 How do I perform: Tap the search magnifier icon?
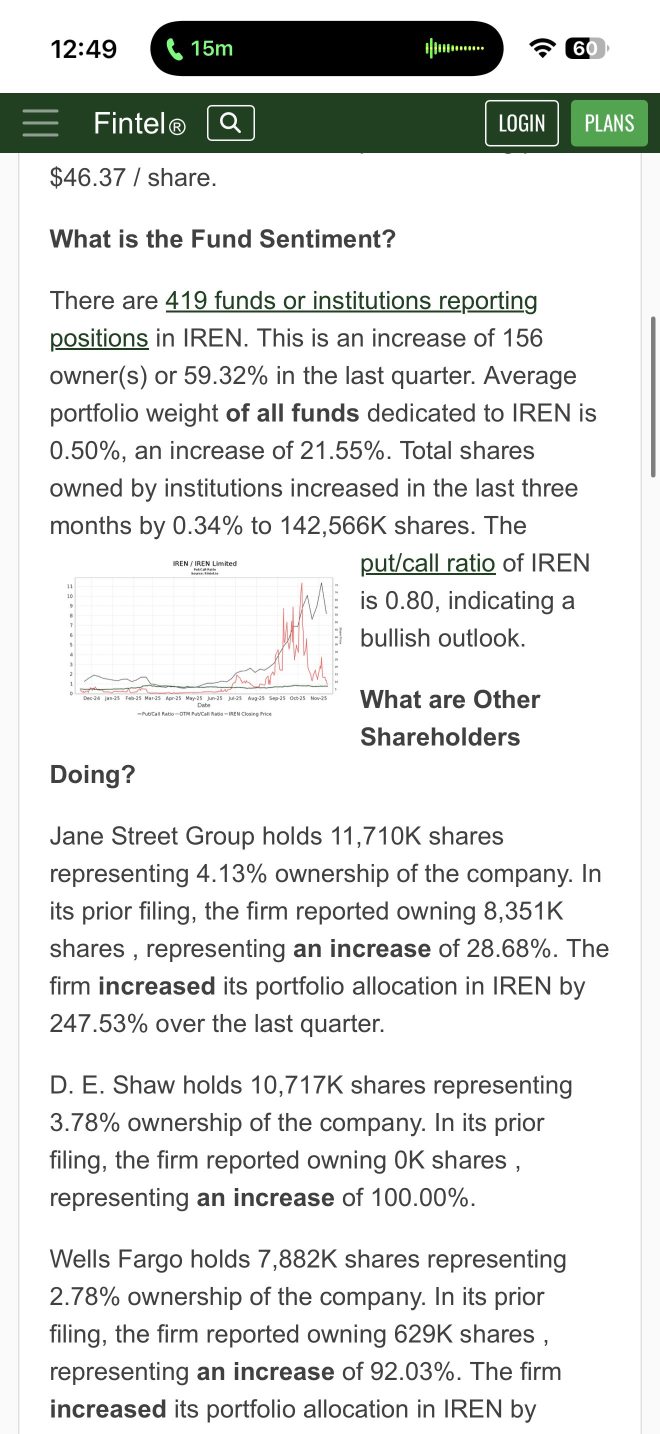click(230, 123)
